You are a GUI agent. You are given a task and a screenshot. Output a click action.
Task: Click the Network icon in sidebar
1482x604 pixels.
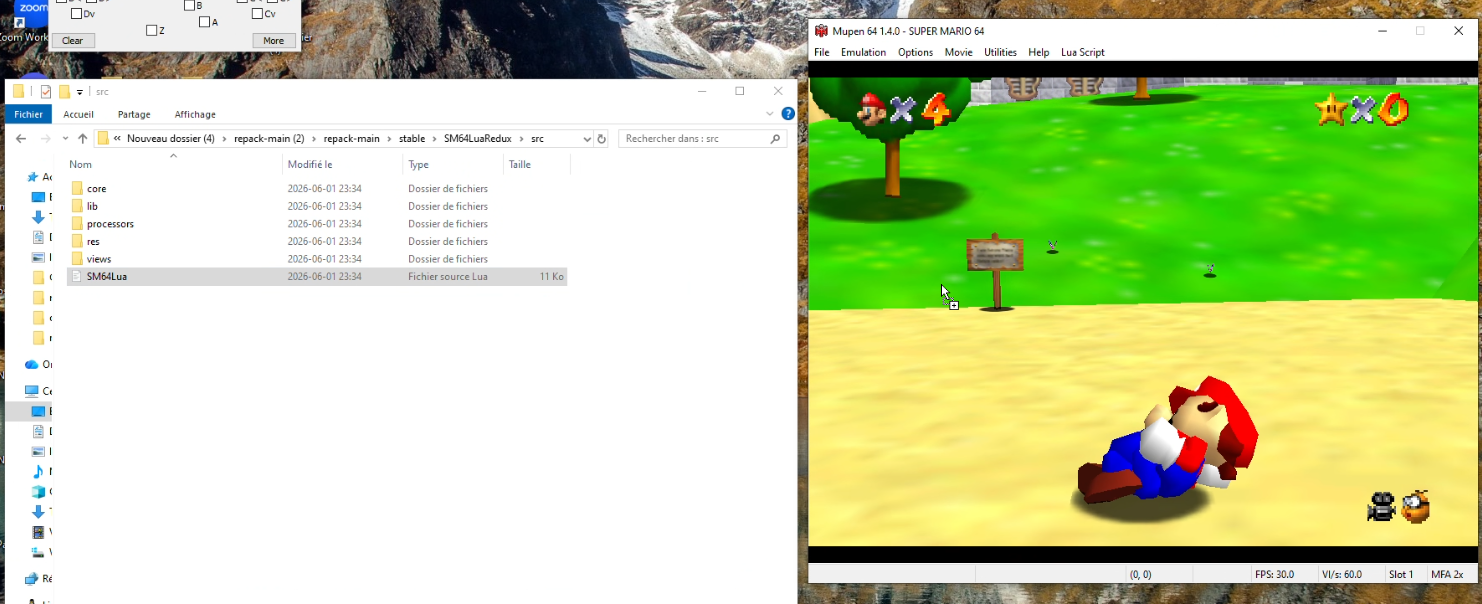click(32, 578)
